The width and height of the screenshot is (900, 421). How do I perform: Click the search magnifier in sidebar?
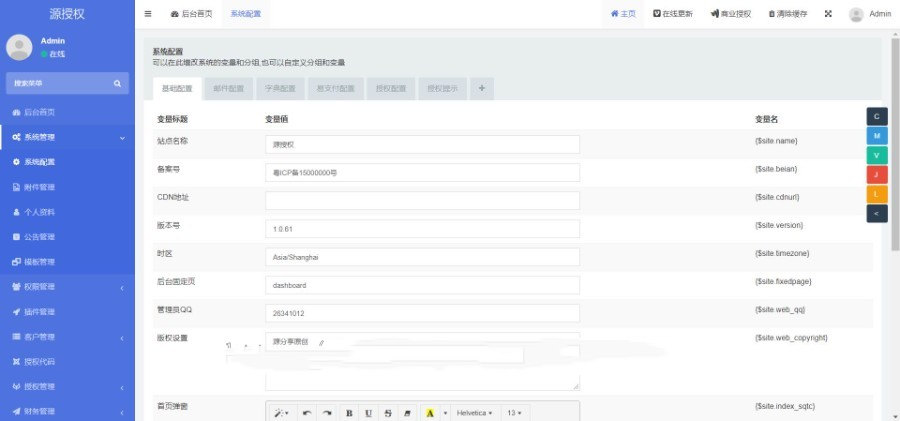point(117,84)
